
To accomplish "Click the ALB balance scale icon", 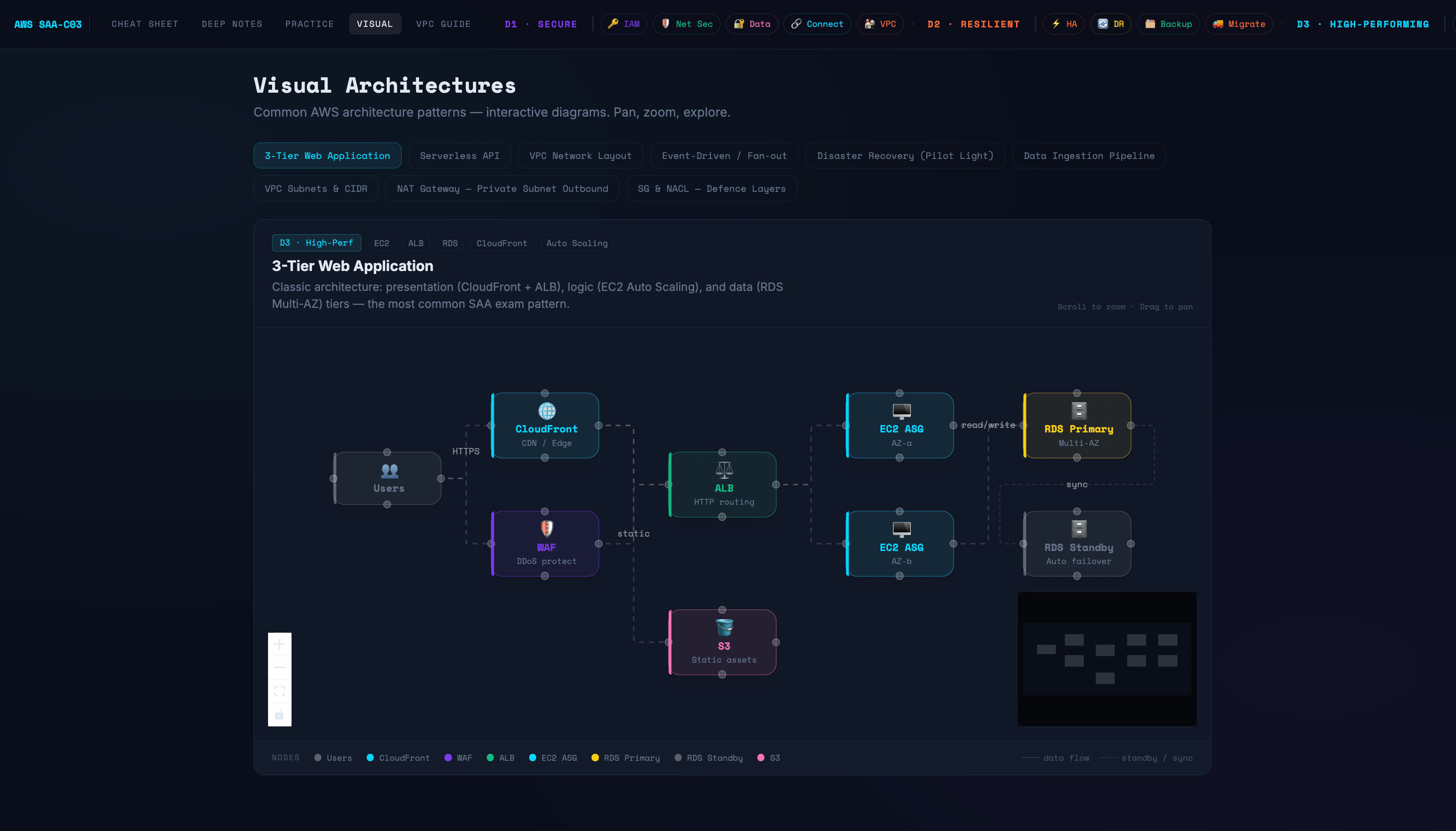I will [x=724, y=470].
